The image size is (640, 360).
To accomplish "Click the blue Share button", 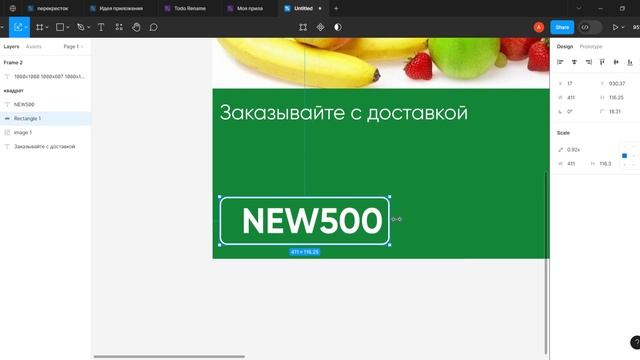I will click(x=562, y=27).
